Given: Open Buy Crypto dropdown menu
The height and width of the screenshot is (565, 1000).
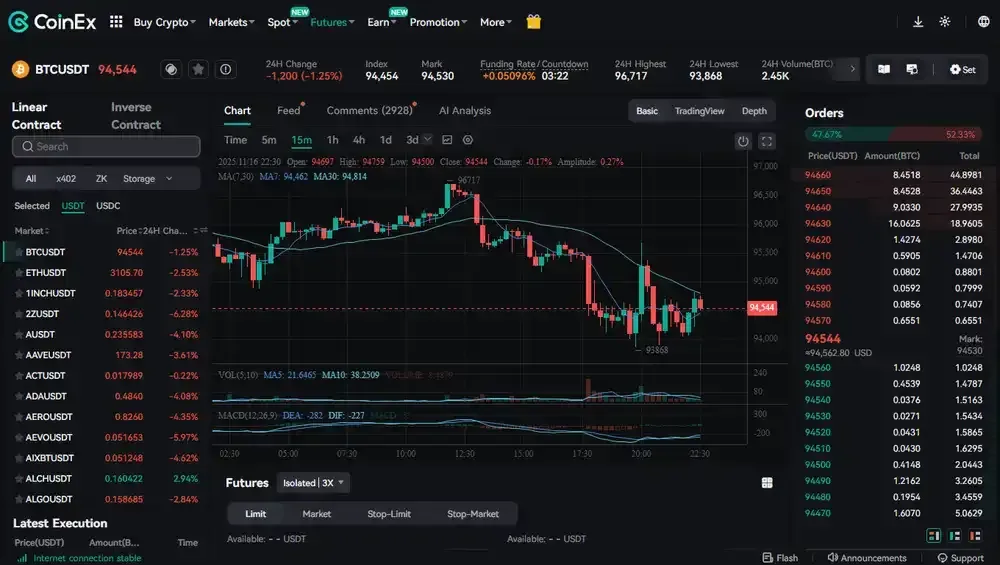Looking at the screenshot, I should [x=165, y=22].
